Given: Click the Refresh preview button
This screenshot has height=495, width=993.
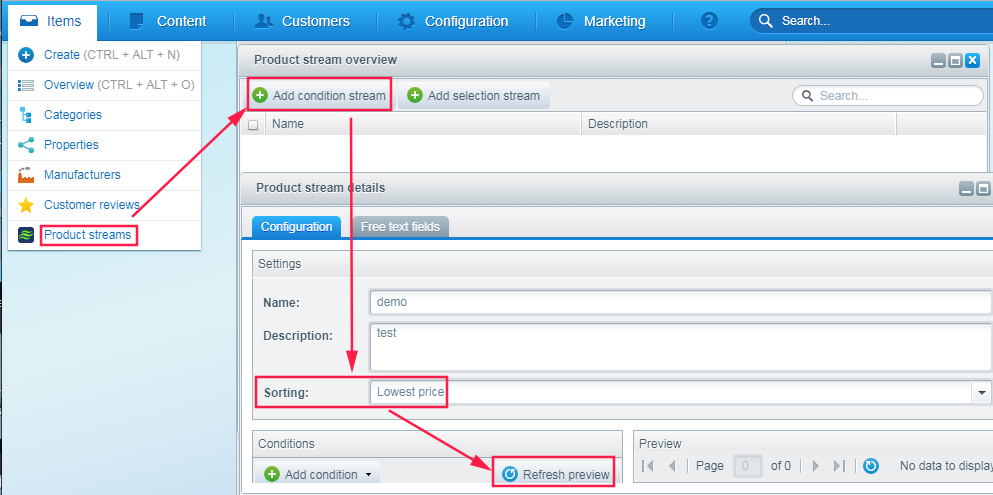Looking at the screenshot, I should [556, 474].
